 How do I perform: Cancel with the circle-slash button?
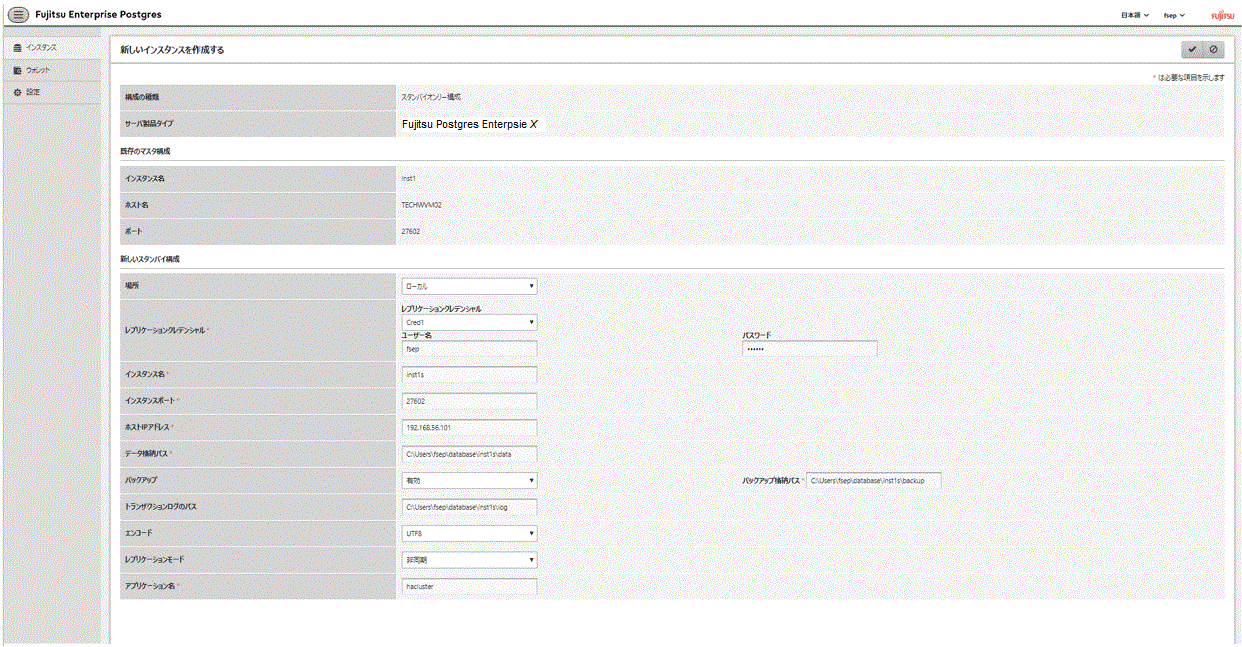click(1213, 50)
